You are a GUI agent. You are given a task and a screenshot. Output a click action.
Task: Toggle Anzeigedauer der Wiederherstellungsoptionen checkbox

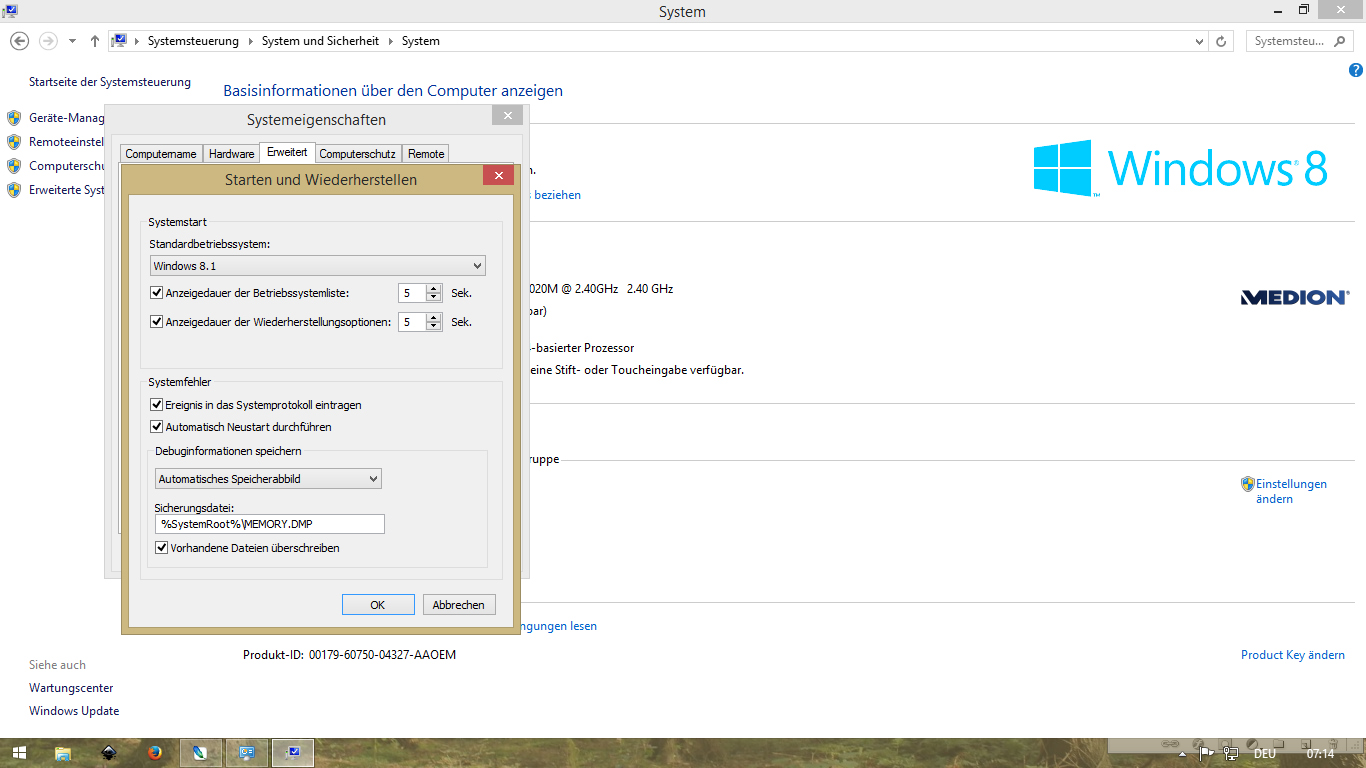pyautogui.click(x=156, y=322)
